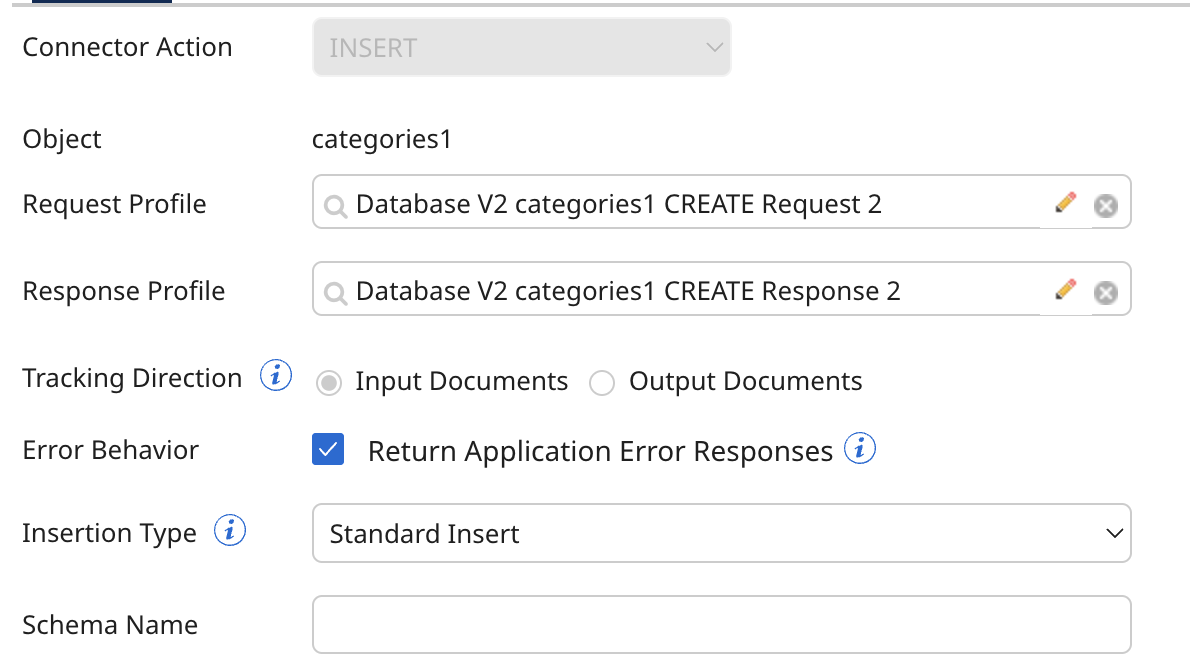Click the Insertion Type chevron arrow
This screenshot has width=1190, height=666.
pyautogui.click(x=1114, y=533)
